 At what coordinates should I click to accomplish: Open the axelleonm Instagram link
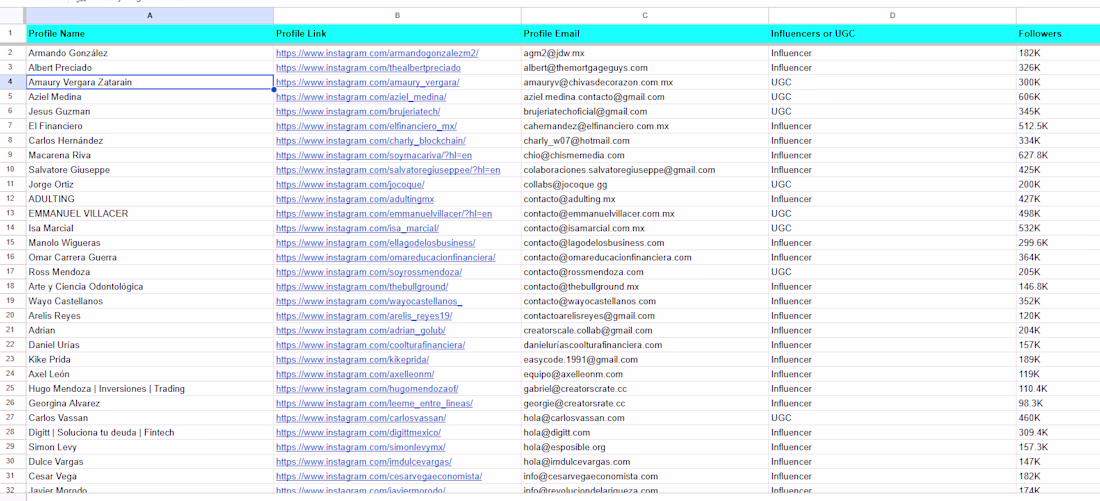(x=355, y=374)
